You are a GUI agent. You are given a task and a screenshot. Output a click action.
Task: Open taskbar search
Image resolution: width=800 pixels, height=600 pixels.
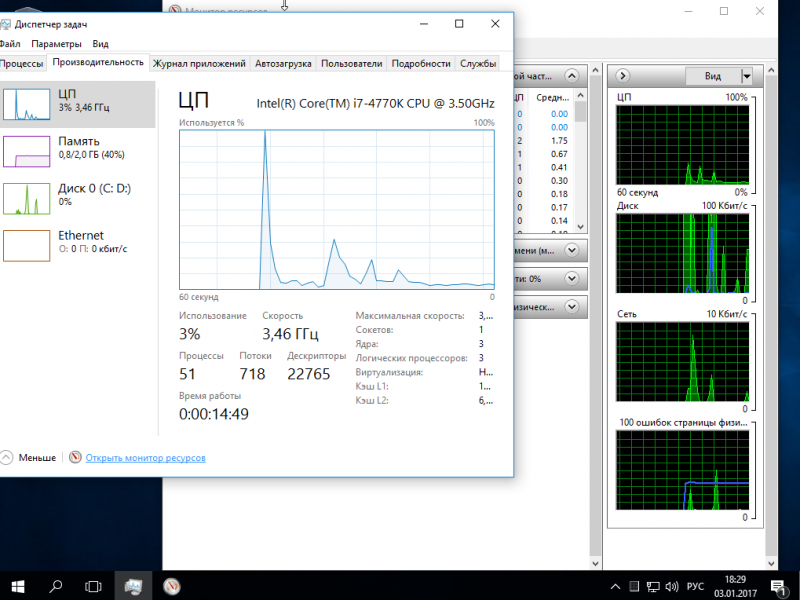pyautogui.click(x=56, y=586)
